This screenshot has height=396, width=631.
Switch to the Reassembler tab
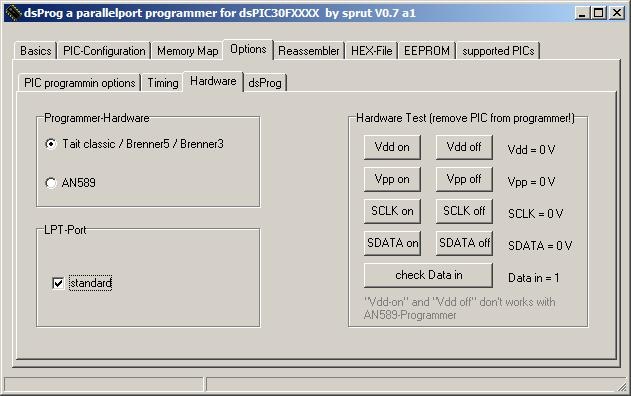click(309, 51)
